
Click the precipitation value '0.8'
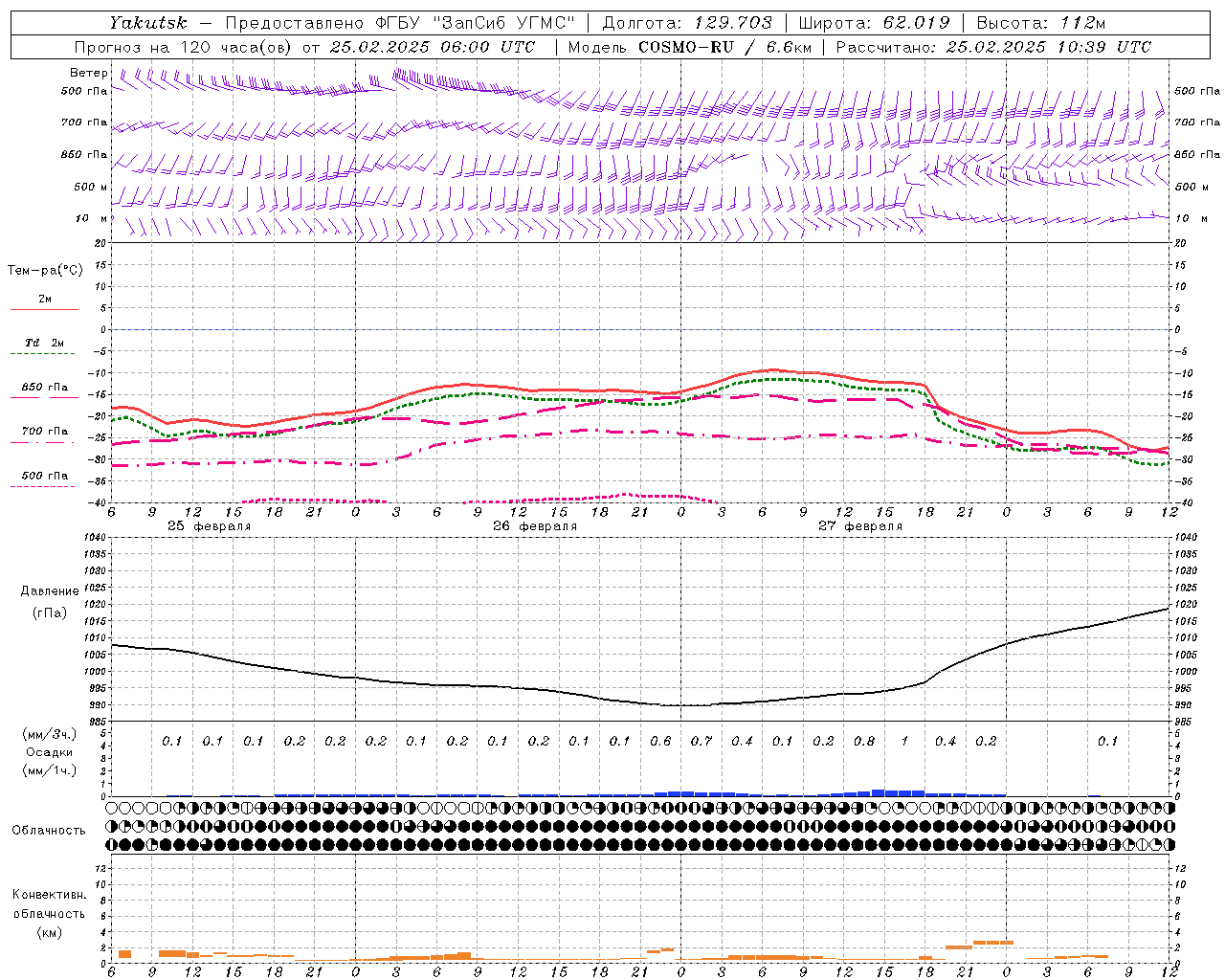click(864, 741)
